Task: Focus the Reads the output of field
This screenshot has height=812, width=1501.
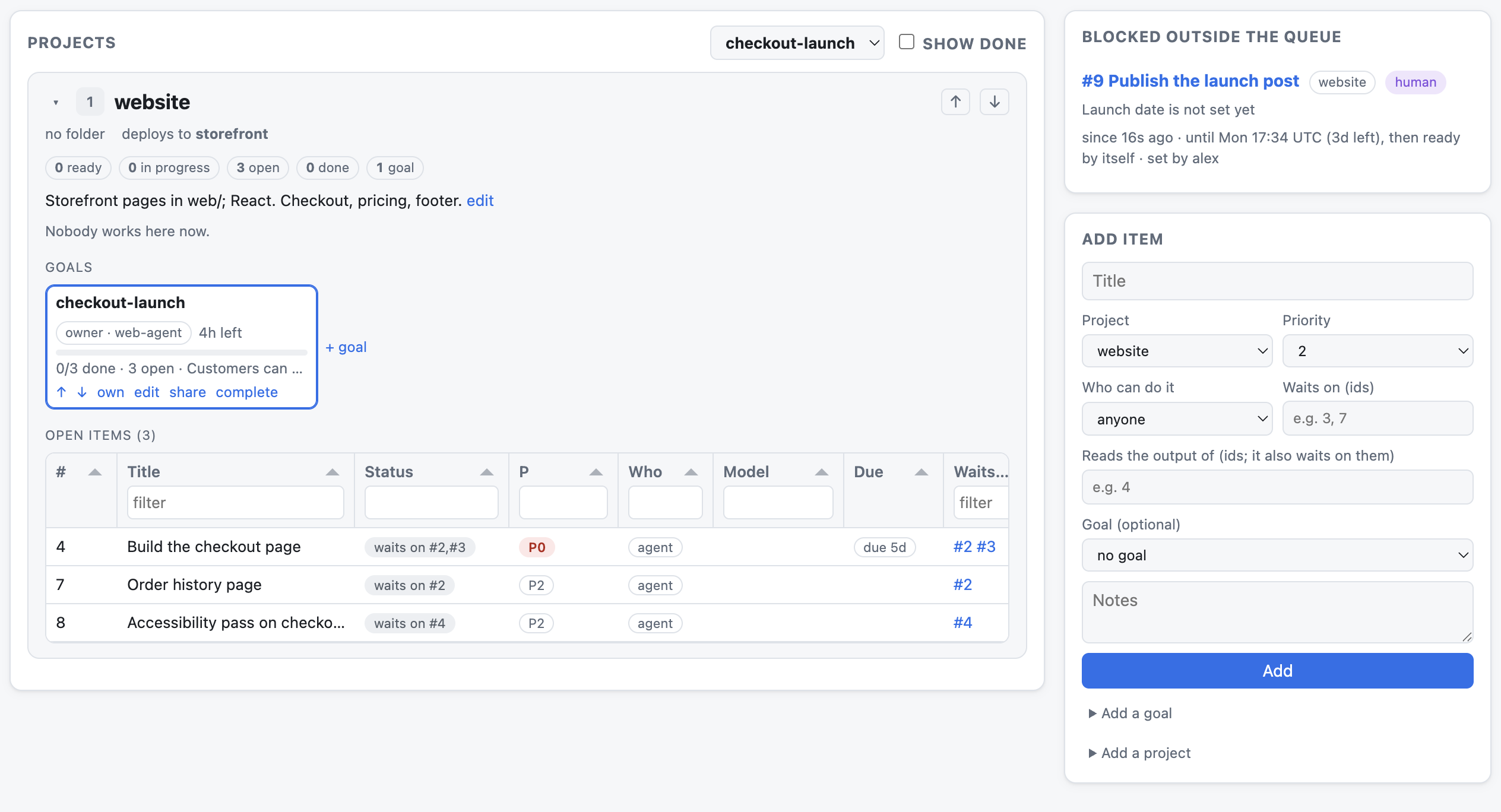Action: 1277,487
